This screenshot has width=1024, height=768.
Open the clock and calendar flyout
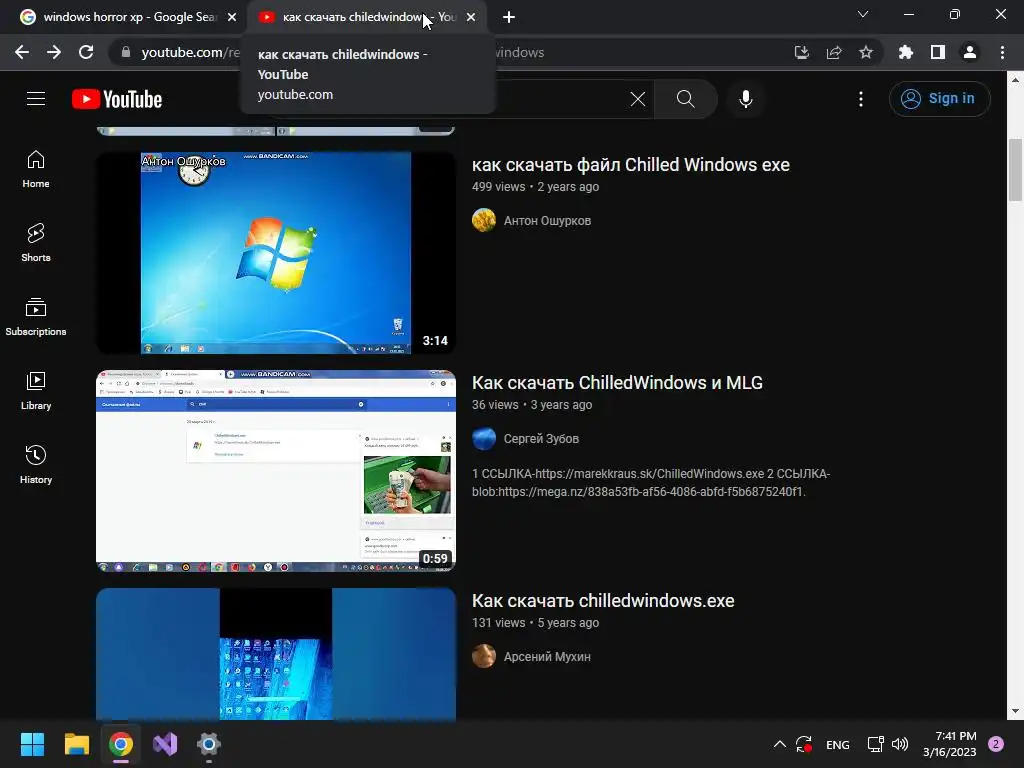point(950,744)
